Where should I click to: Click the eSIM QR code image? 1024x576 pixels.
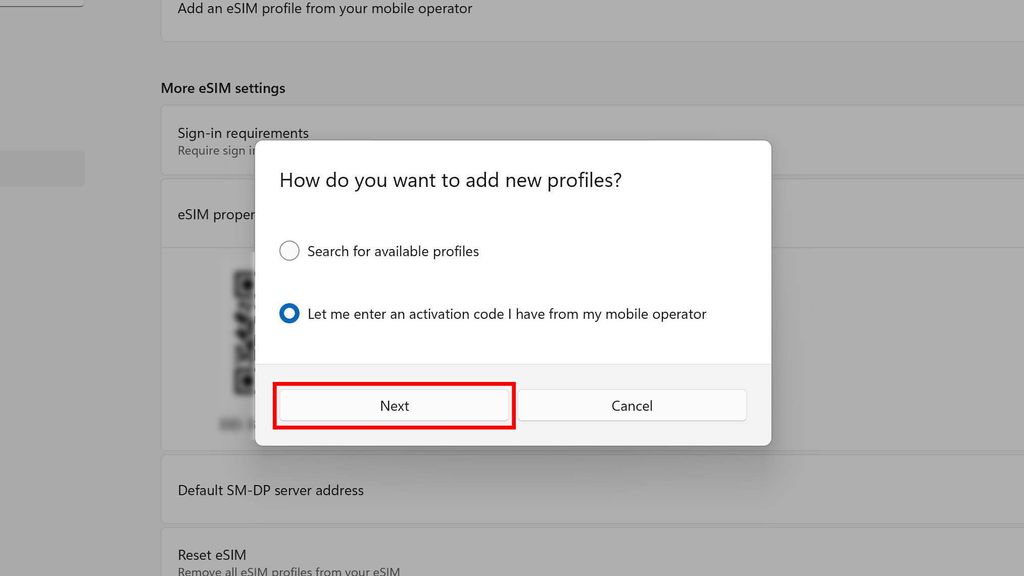click(243, 330)
